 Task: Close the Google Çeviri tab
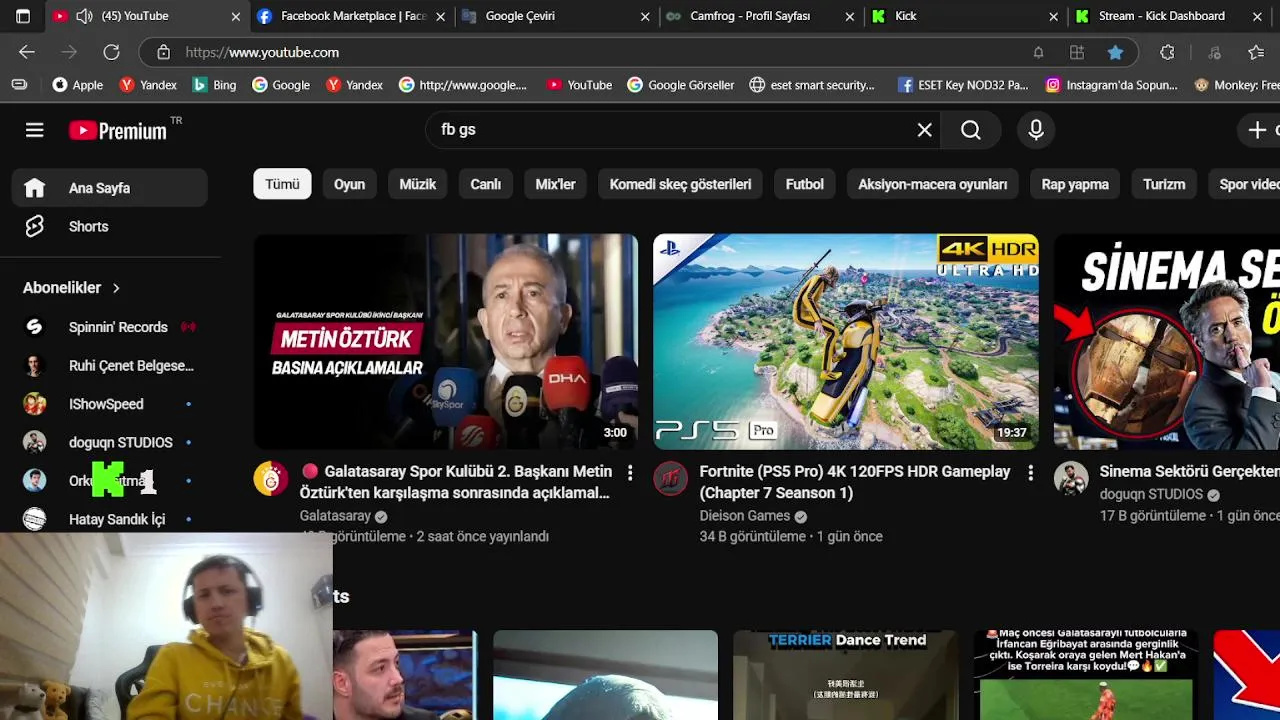click(x=645, y=16)
